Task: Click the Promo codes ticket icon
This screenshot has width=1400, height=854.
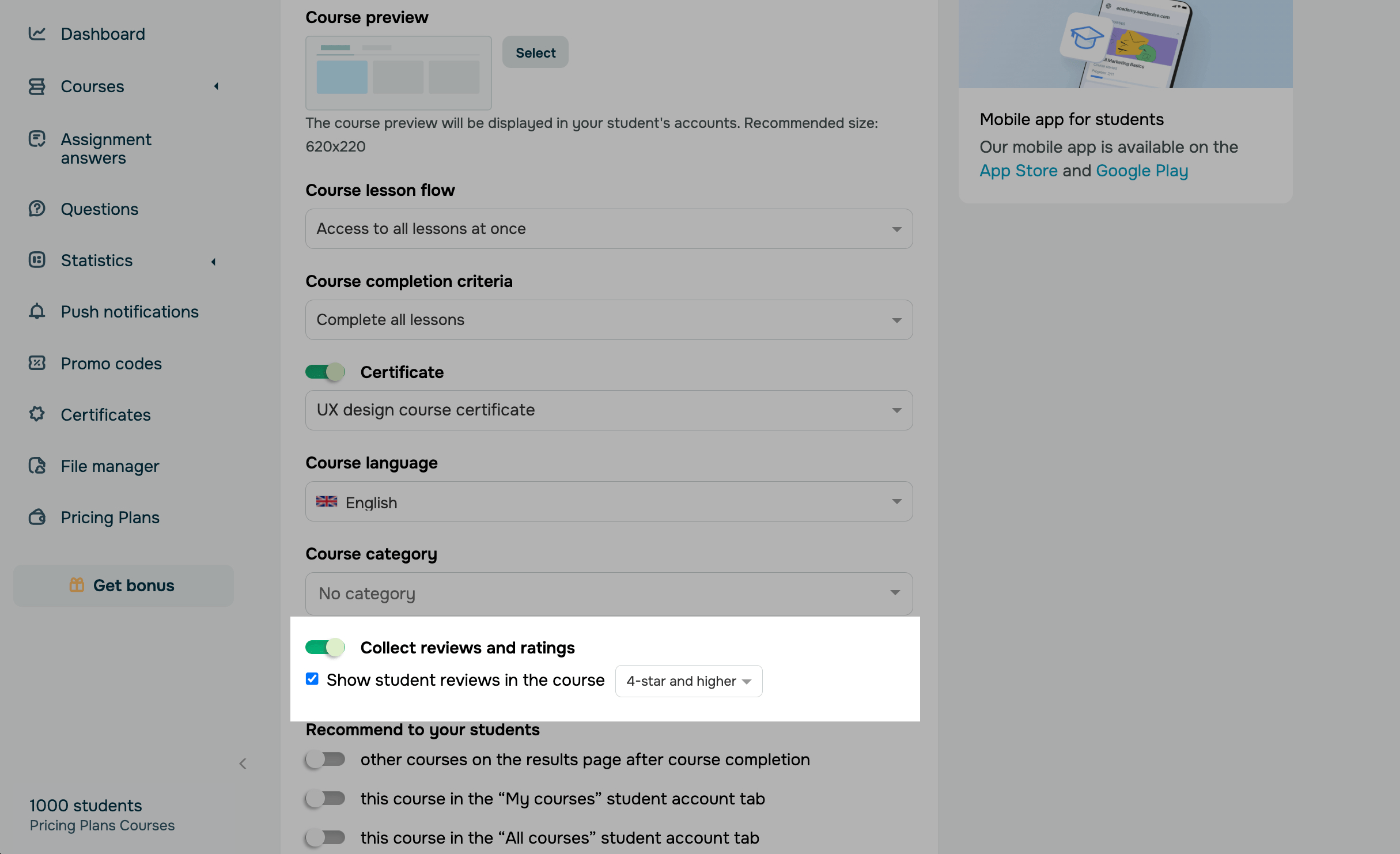Action: pos(37,363)
